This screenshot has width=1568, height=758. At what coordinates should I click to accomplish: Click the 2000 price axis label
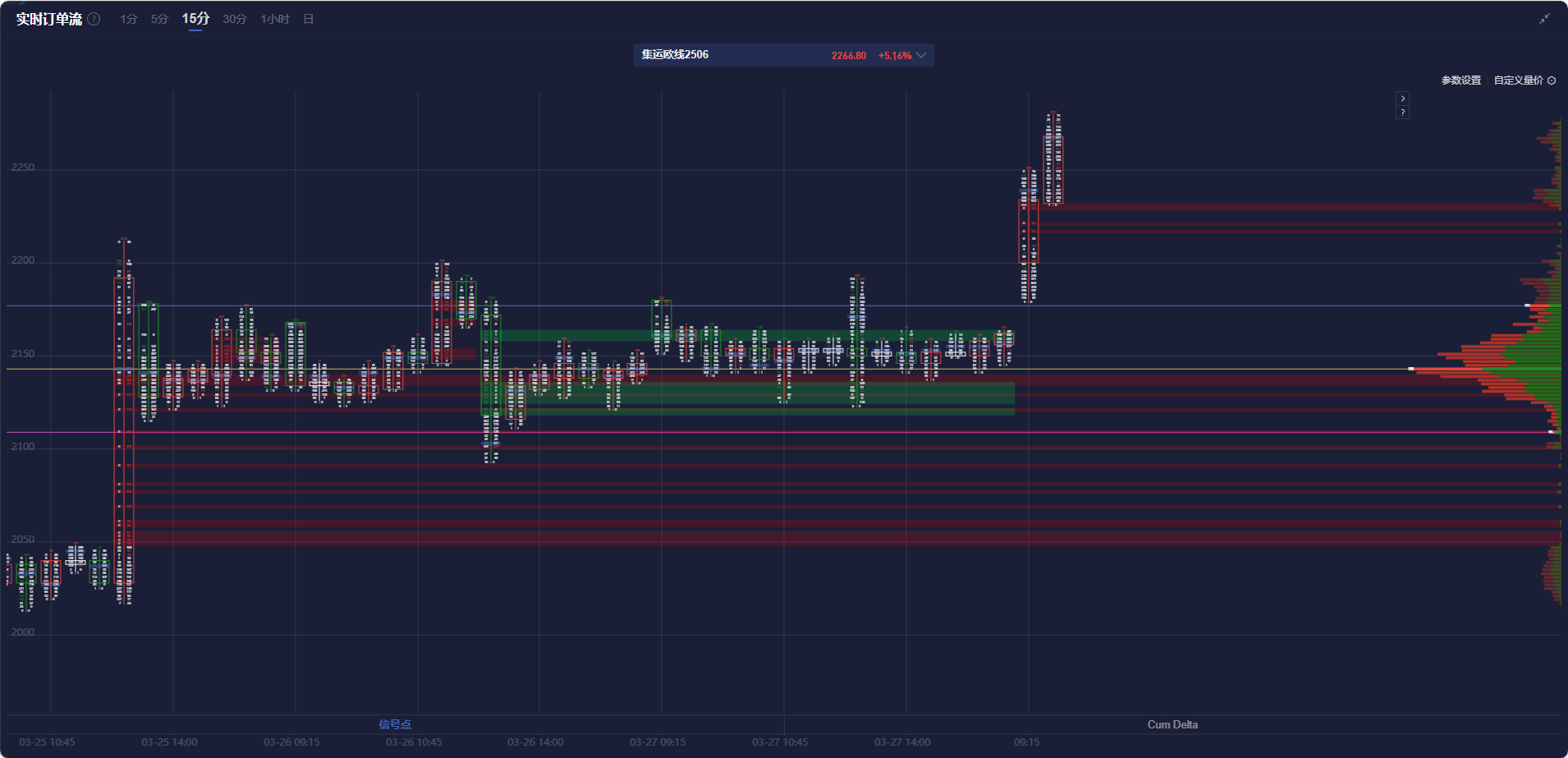[x=23, y=632]
